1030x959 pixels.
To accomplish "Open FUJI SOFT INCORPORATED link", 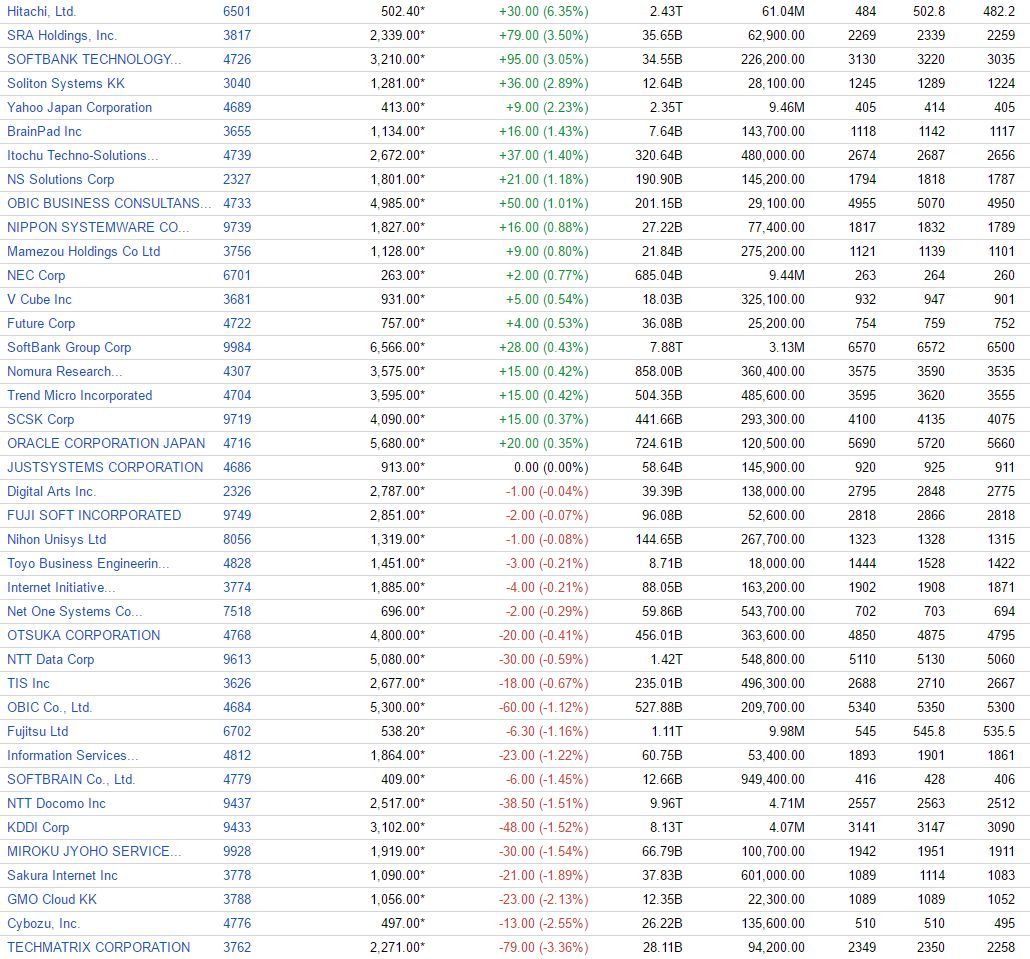I will (94, 515).
